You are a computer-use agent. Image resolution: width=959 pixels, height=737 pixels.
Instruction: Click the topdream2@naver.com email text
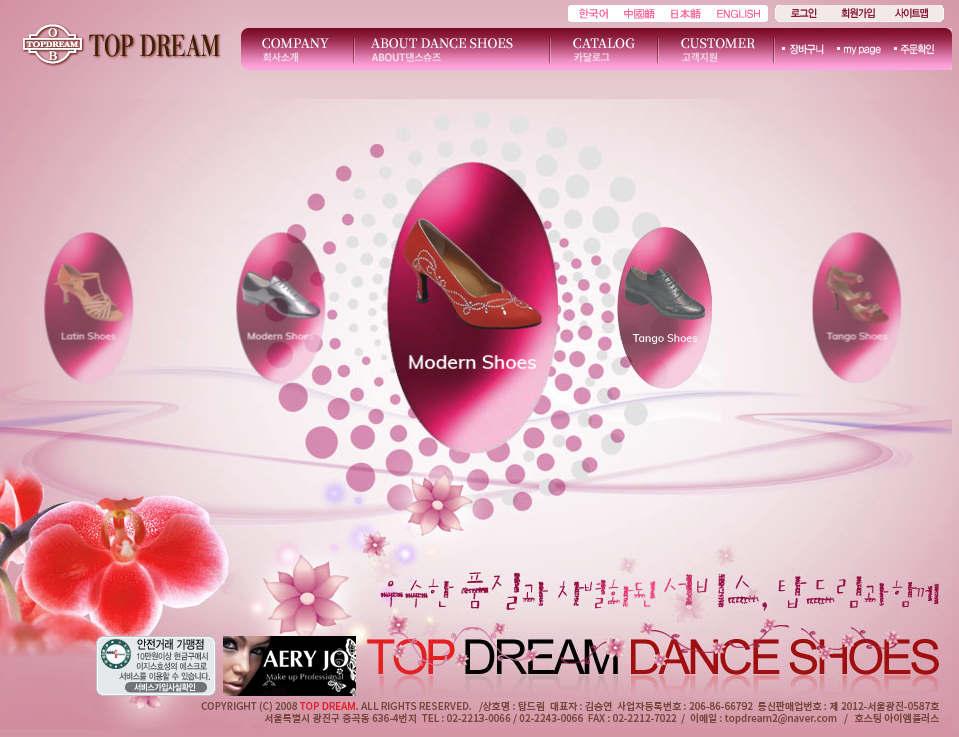coord(780,718)
